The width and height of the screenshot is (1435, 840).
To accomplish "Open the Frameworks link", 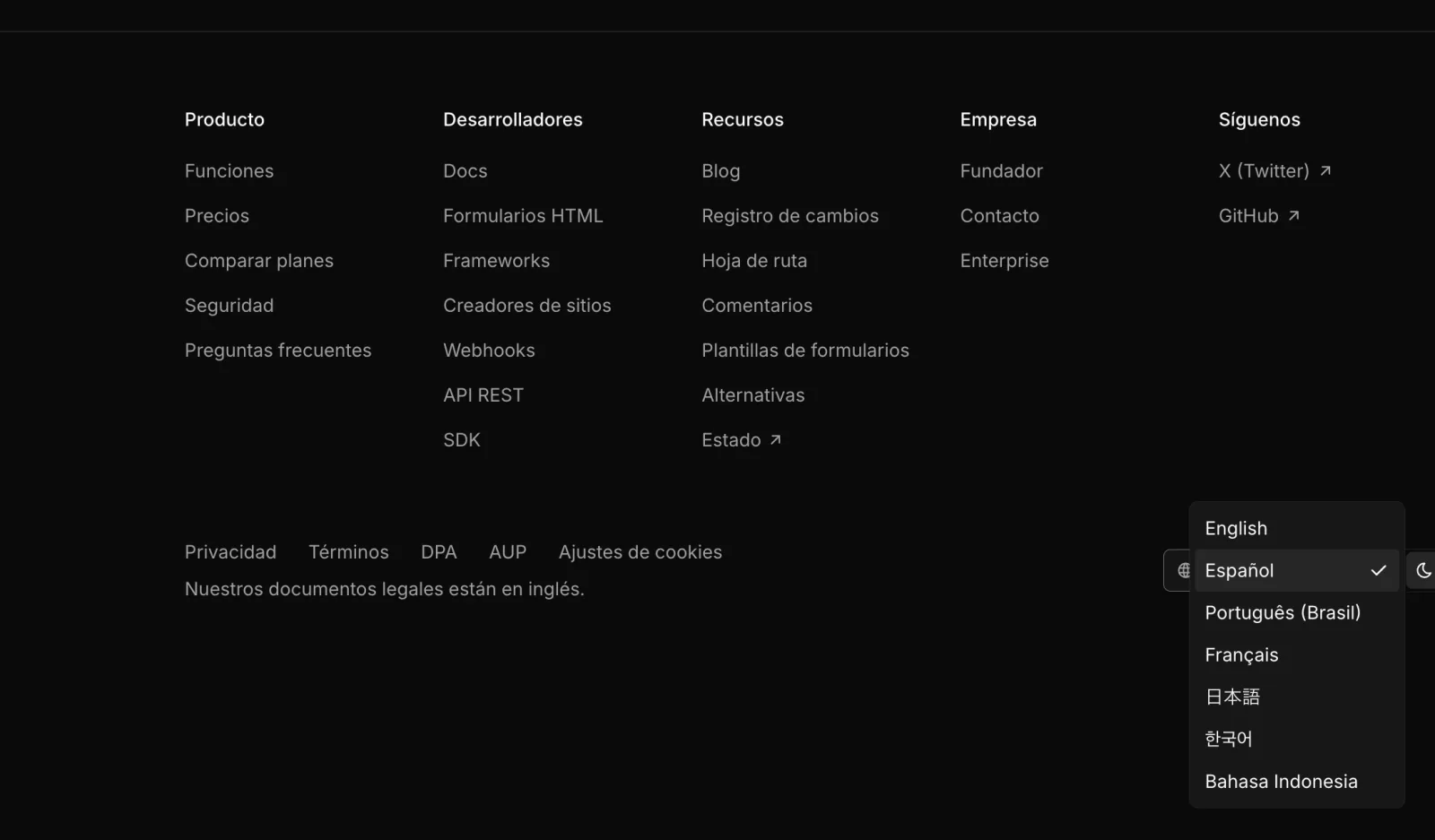I will [x=496, y=260].
